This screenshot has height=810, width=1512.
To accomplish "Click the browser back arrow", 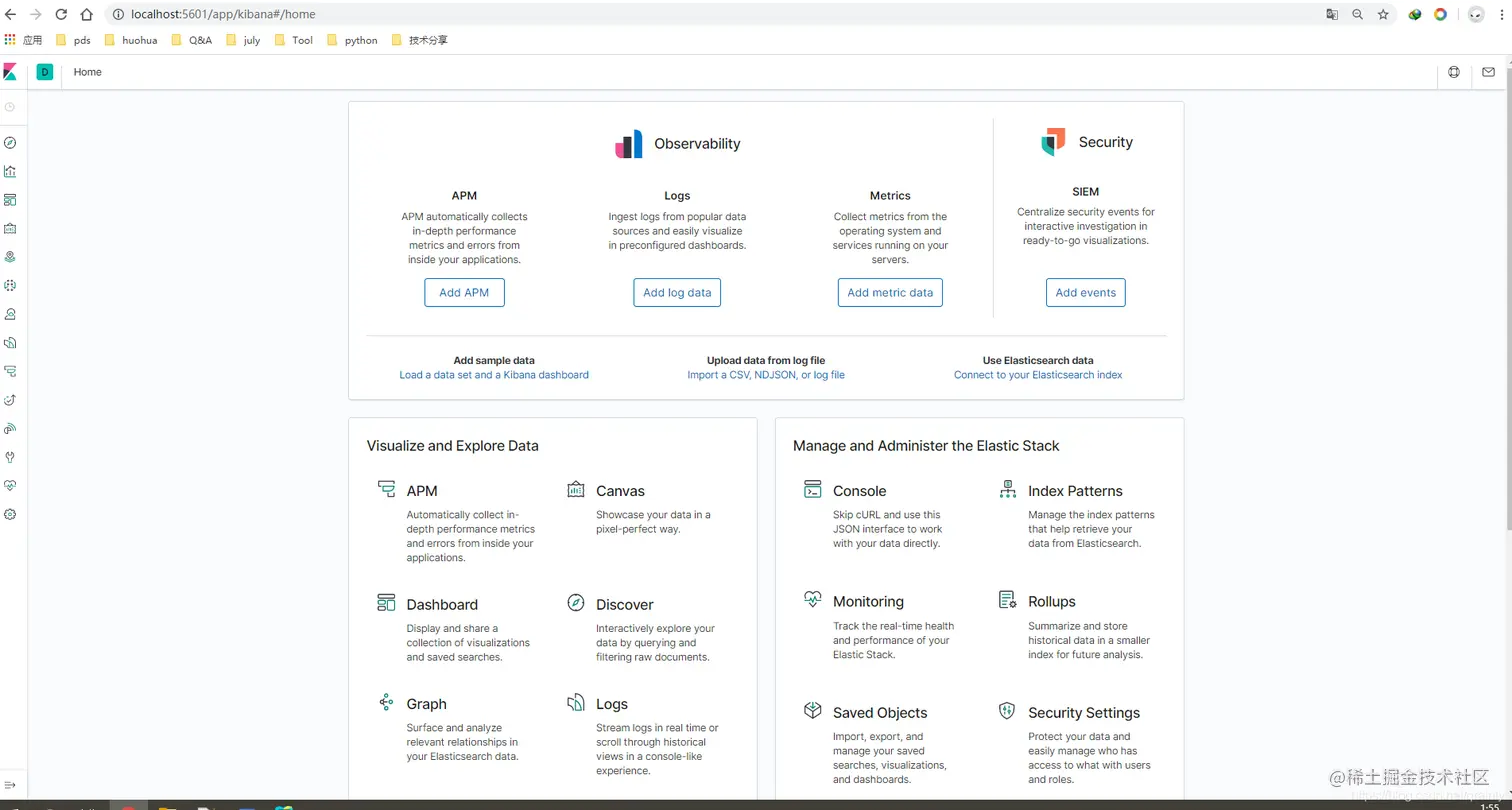I will 10,15.
